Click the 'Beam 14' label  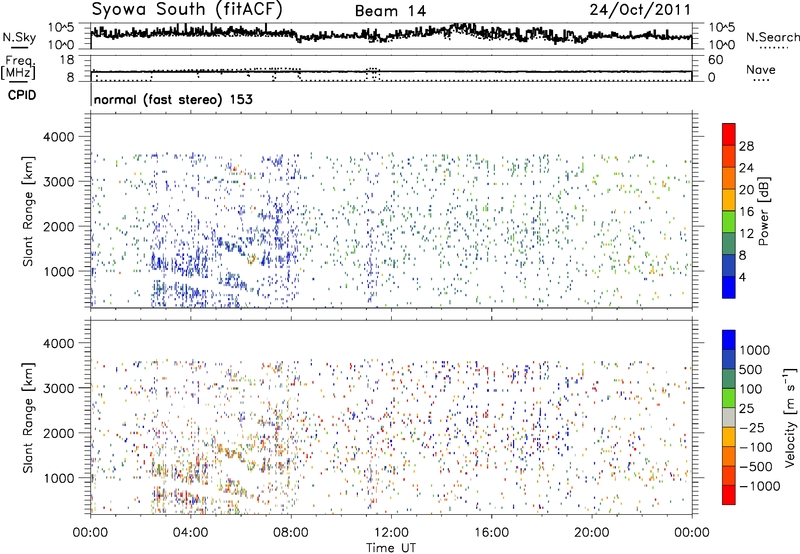coord(390,11)
